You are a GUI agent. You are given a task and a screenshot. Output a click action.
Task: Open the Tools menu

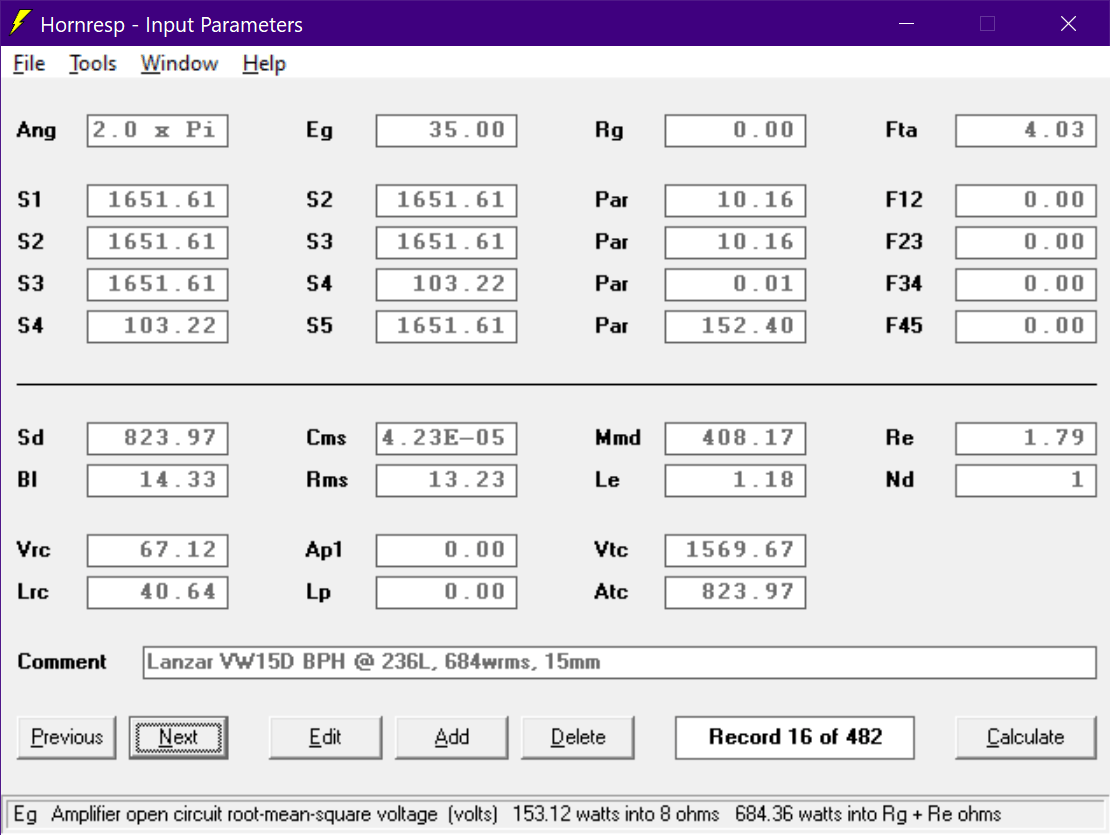pos(93,64)
